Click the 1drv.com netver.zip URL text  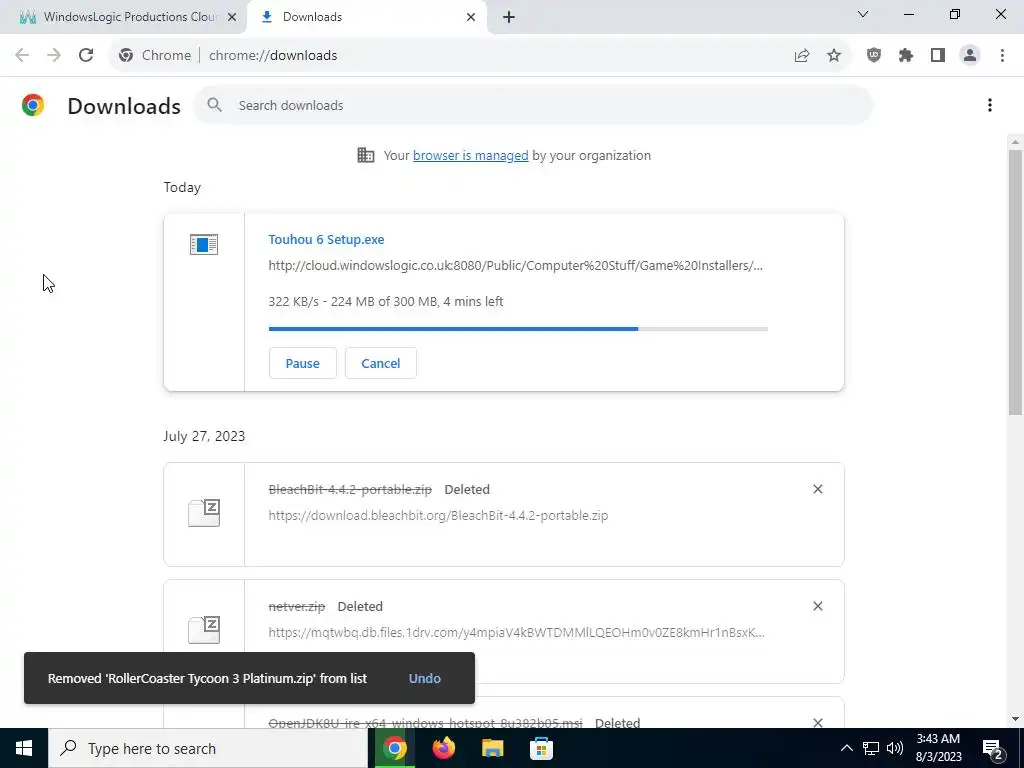pos(517,632)
